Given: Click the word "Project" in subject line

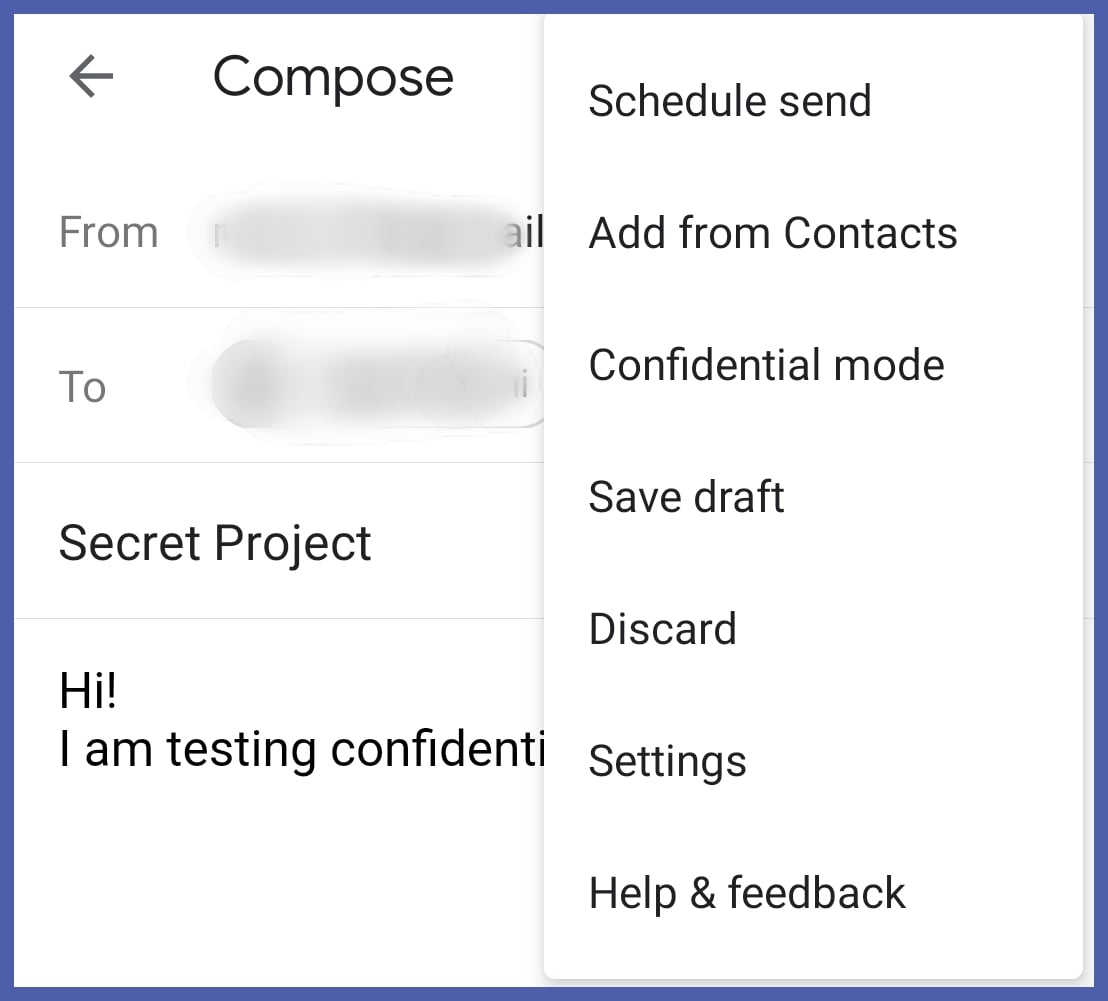Looking at the screenshot, I should pos(293,543).
